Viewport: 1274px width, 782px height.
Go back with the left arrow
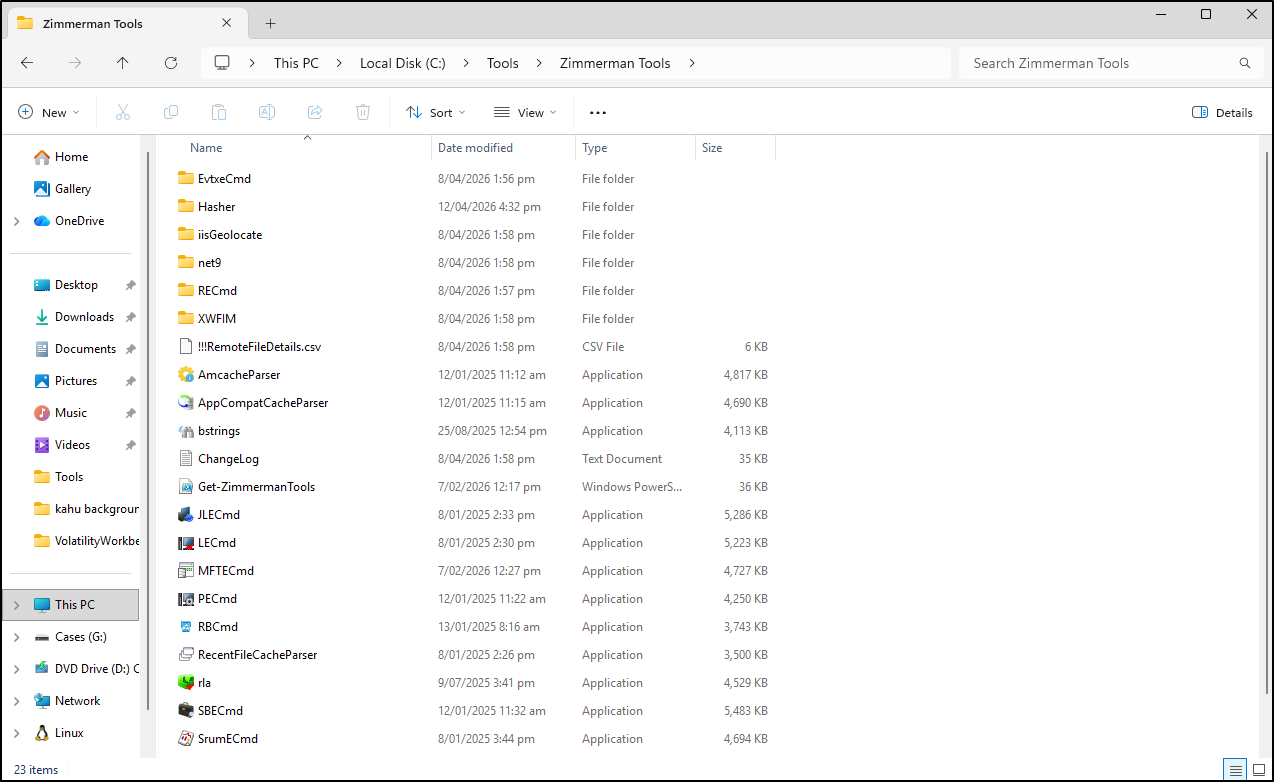coord(27,62)
